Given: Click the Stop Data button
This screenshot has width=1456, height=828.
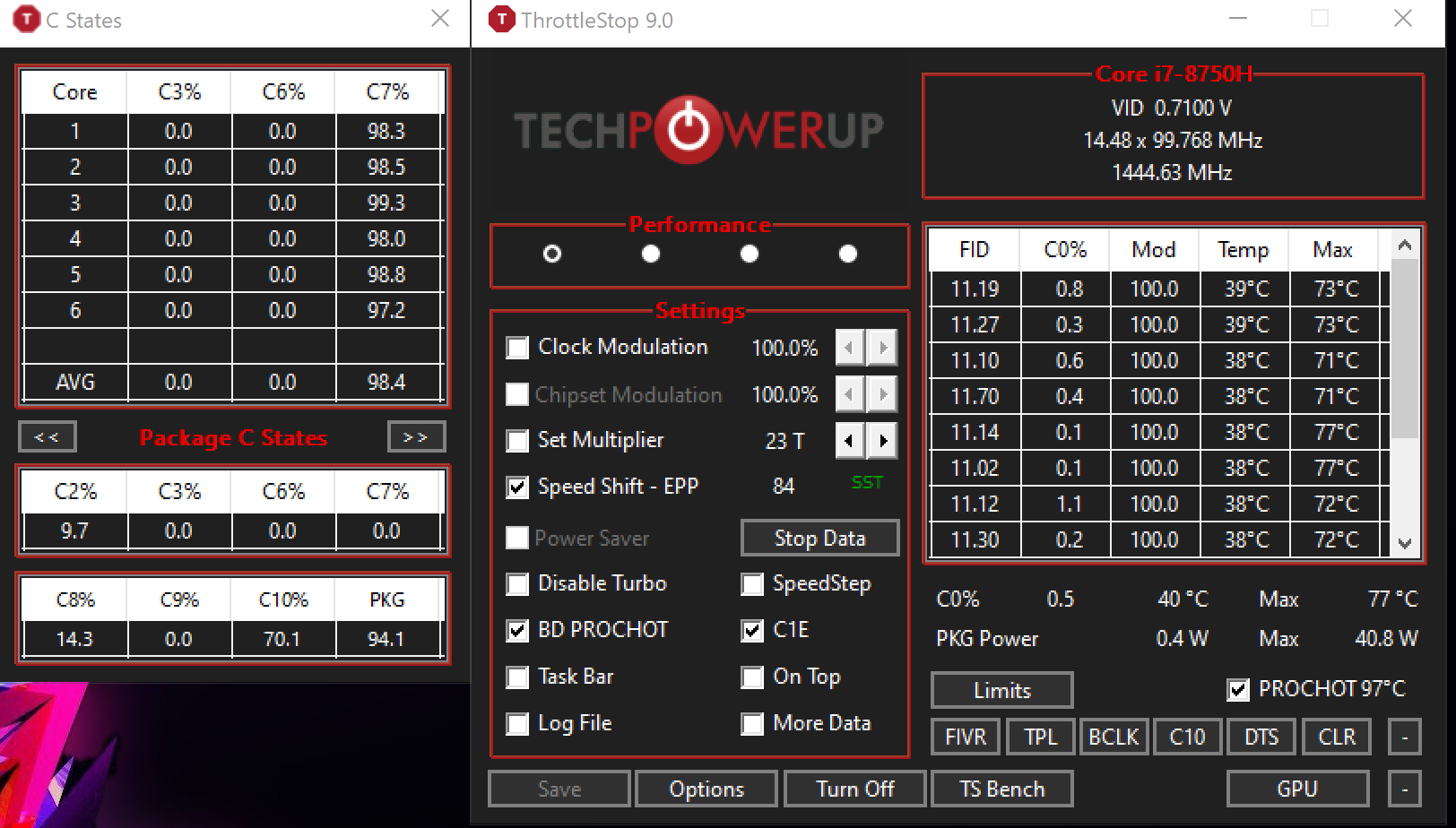Looking at the screenshot, I should (x=819, y=538).
